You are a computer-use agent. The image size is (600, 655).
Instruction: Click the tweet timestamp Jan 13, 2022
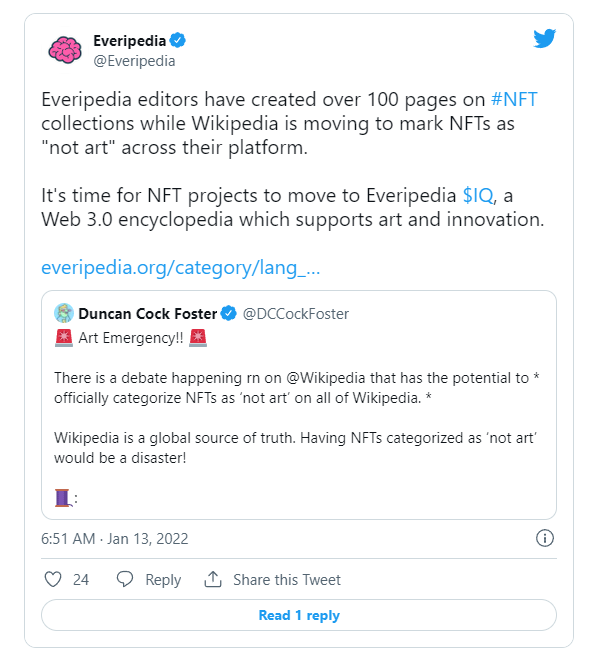point(114,539)
